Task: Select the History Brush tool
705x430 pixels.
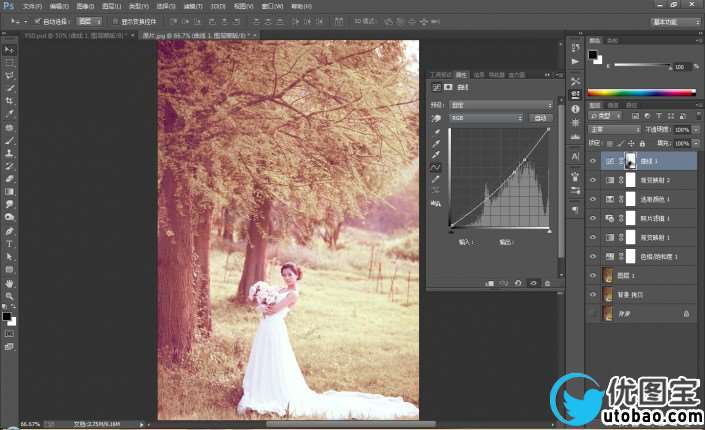Action: (x=9, y=166)
